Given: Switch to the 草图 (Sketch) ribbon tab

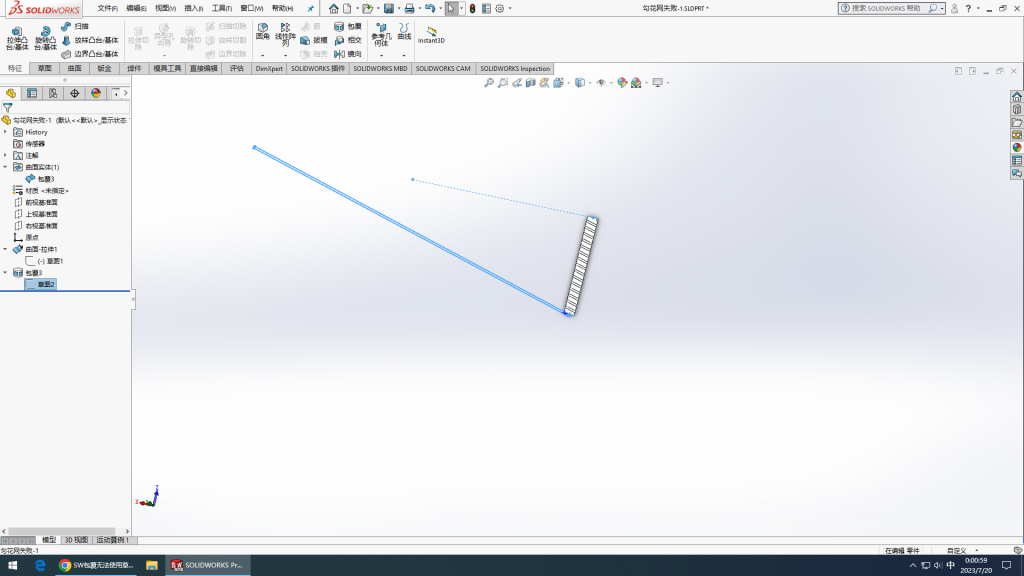Looking at the screenshot, I should point(45,69).
